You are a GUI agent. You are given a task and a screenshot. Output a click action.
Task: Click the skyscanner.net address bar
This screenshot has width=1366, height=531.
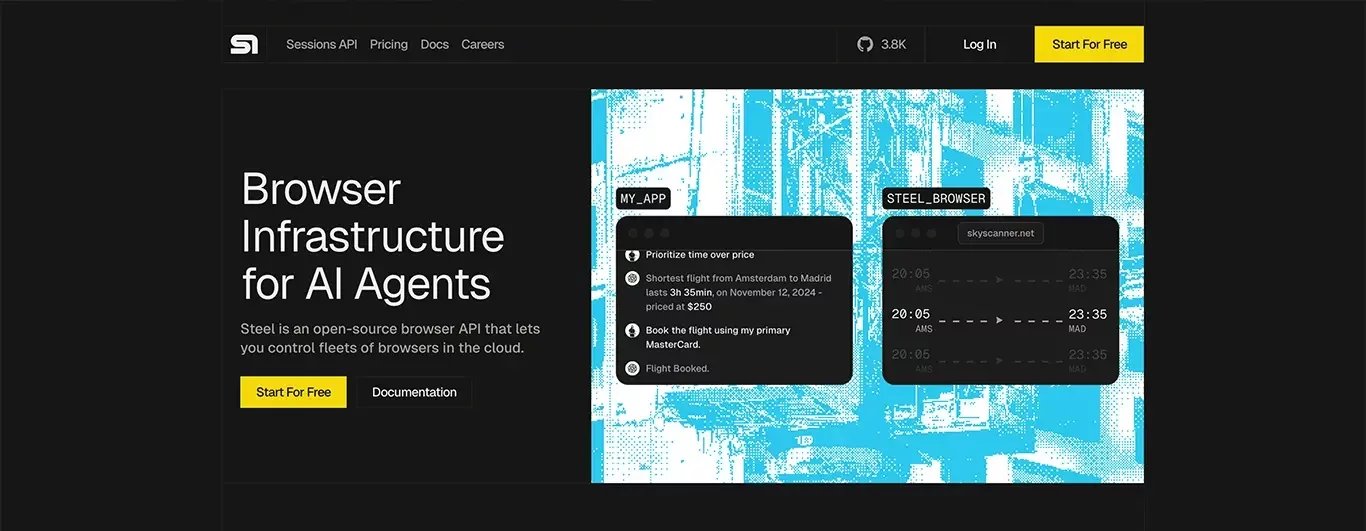tap(1000, 233)
